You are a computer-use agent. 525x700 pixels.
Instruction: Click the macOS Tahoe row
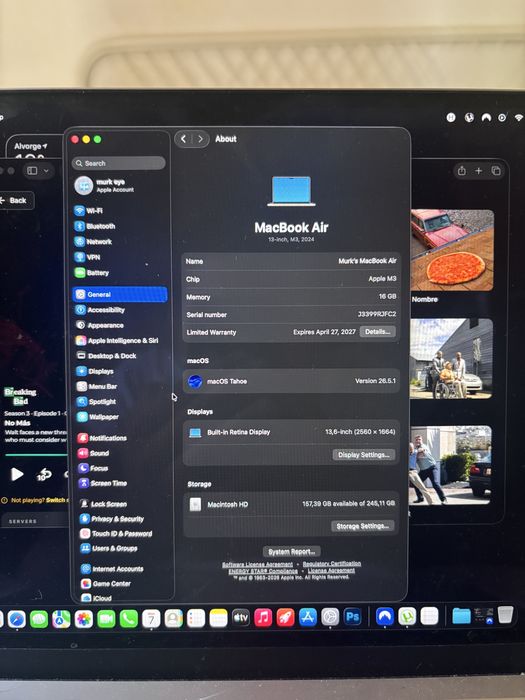[291, 381]
